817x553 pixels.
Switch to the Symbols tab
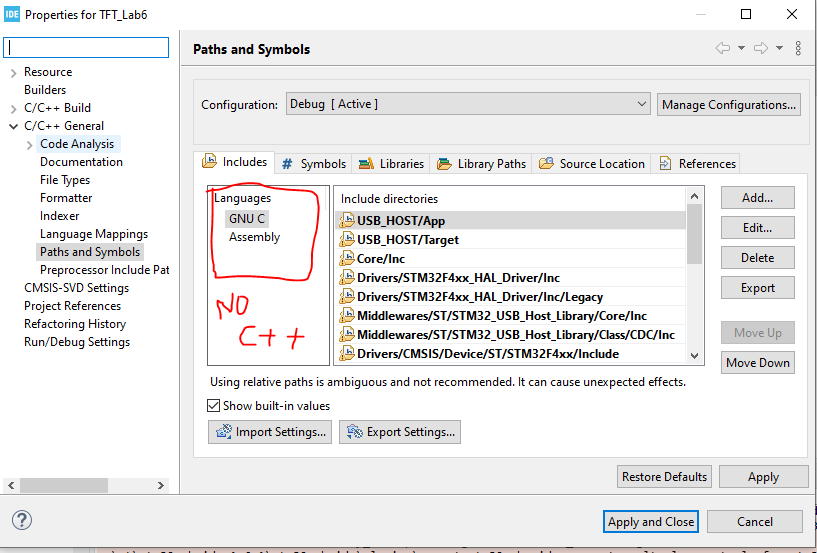tap(314, 164)
